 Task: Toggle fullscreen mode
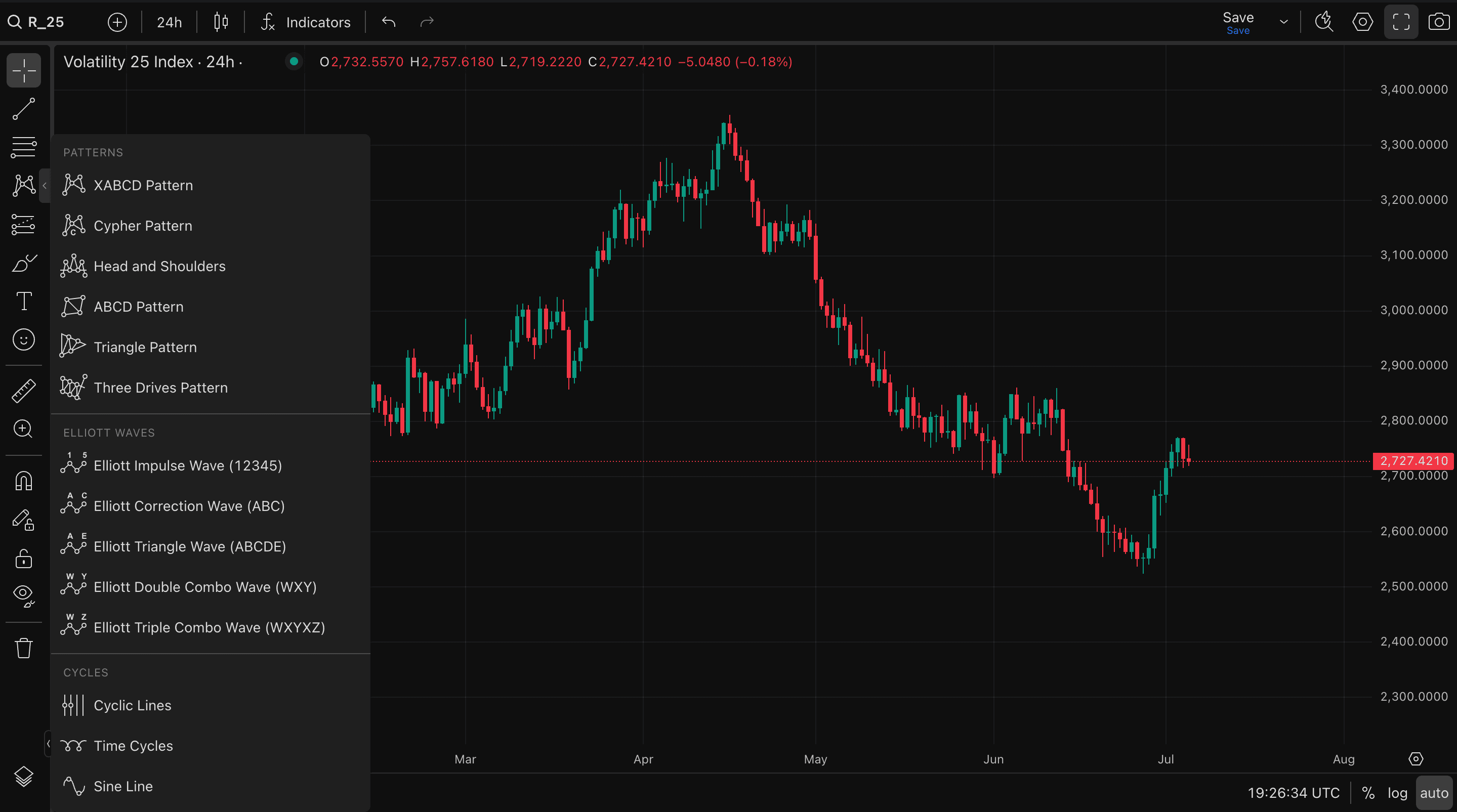point(1401,22)
